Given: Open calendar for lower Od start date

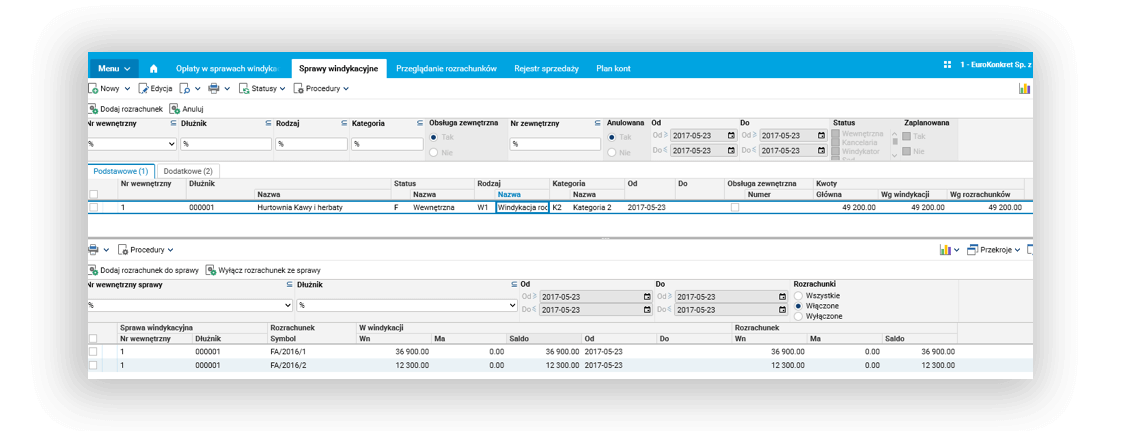Looking at the screenshot, I should (647, 297).
